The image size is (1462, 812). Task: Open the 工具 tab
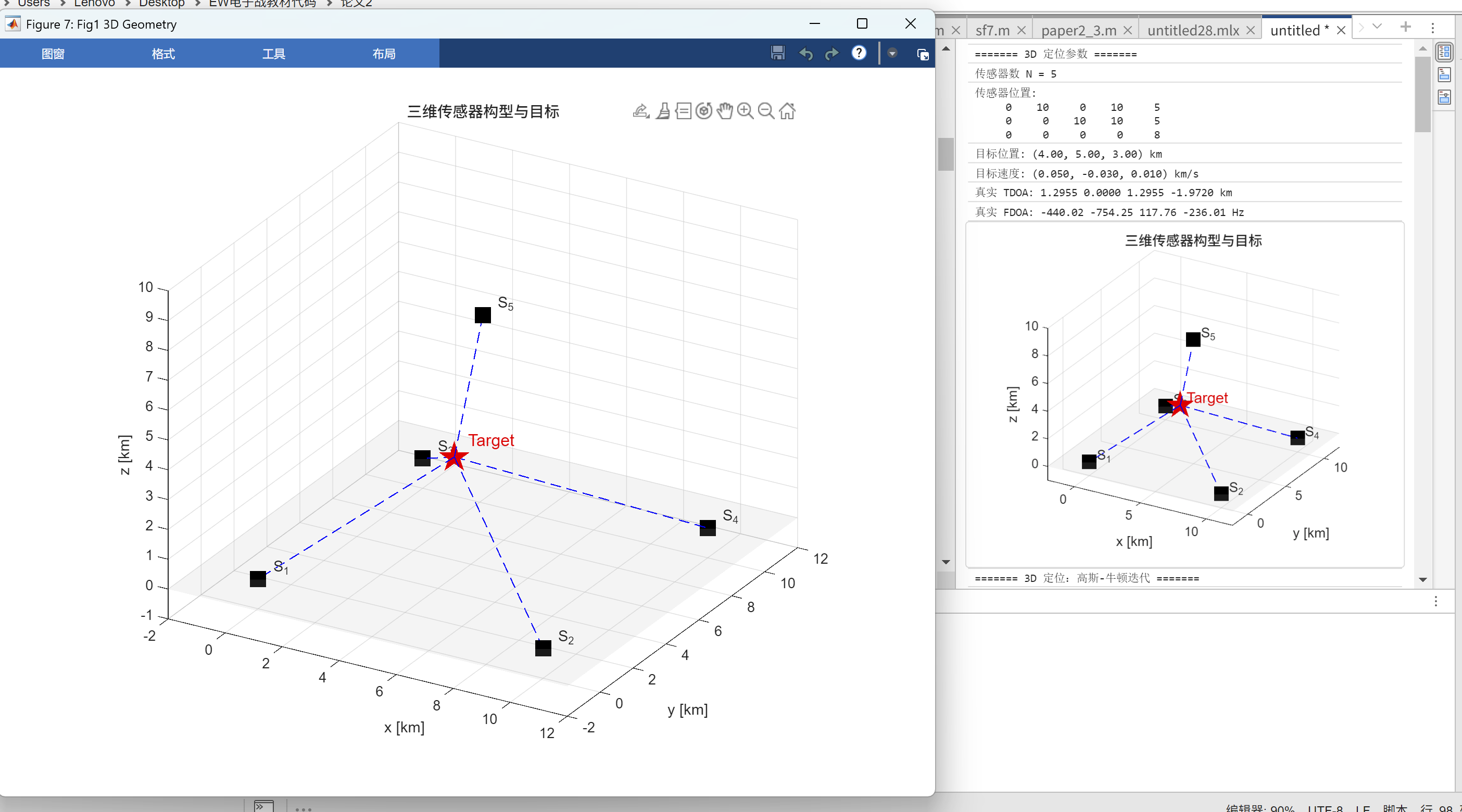273,54
